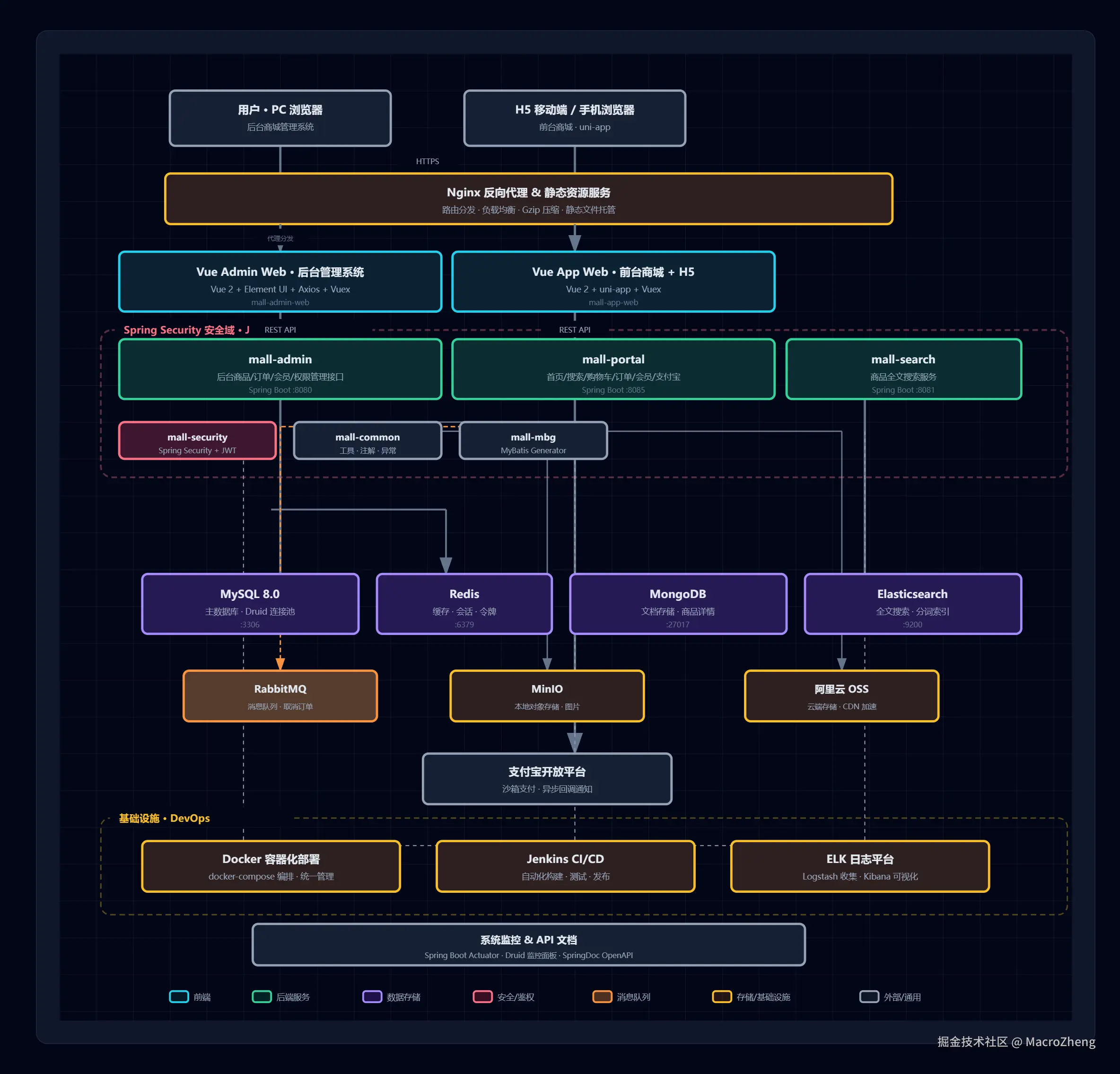The image size is (1120, 1074).
Task: Click the 掘金技术社区 @ MacroZheng credit text
Action: [x=1016, y=1041]
